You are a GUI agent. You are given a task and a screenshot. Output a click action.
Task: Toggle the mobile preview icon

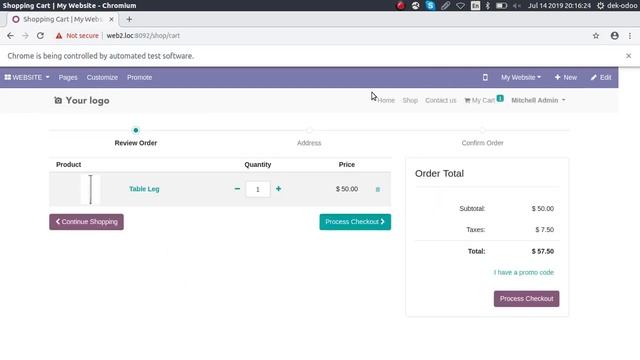(x=485, y=77)
